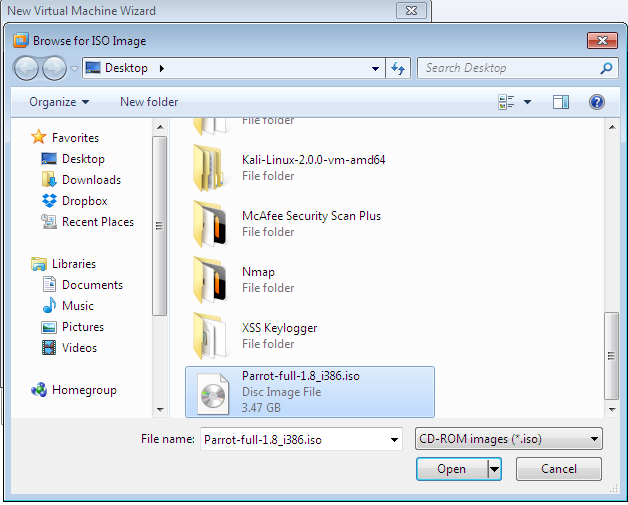Select XSS Keylogger folder name
The height and width of the screenshot is (505, 628).
click(x=280, y=328)
